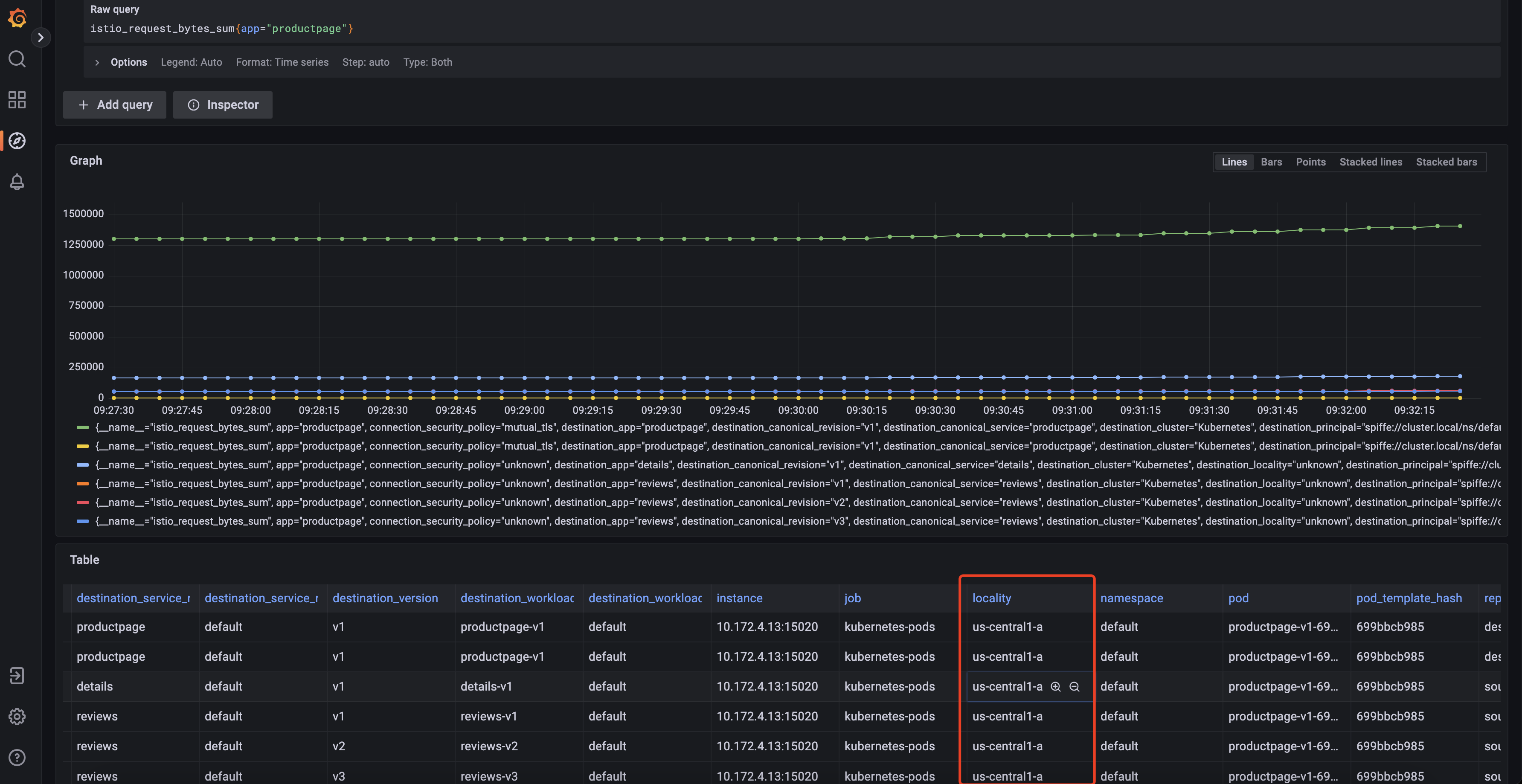
Task: Open the Search magnifier in the sidebar
Action: pos(17,58)
